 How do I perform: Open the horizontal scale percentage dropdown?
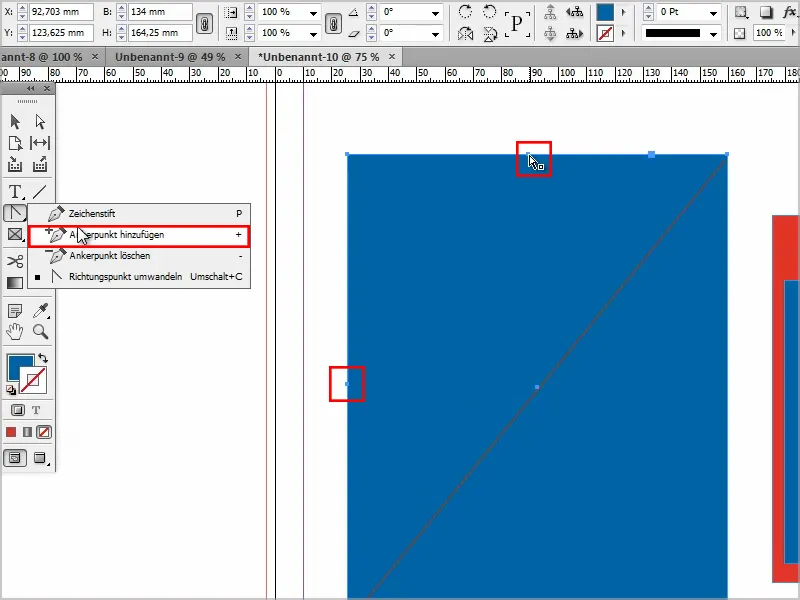coord(313,11)
